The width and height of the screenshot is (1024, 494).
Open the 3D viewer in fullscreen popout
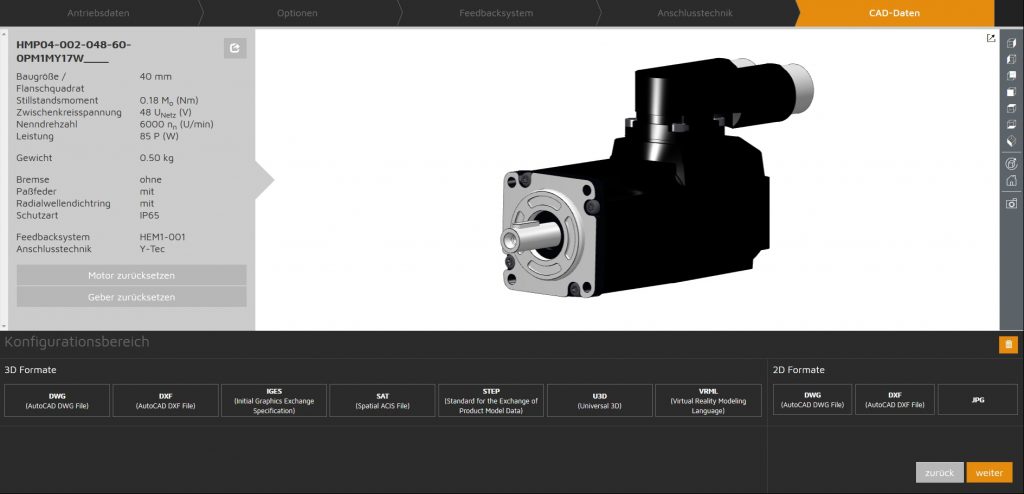click(x=991, y=39)
